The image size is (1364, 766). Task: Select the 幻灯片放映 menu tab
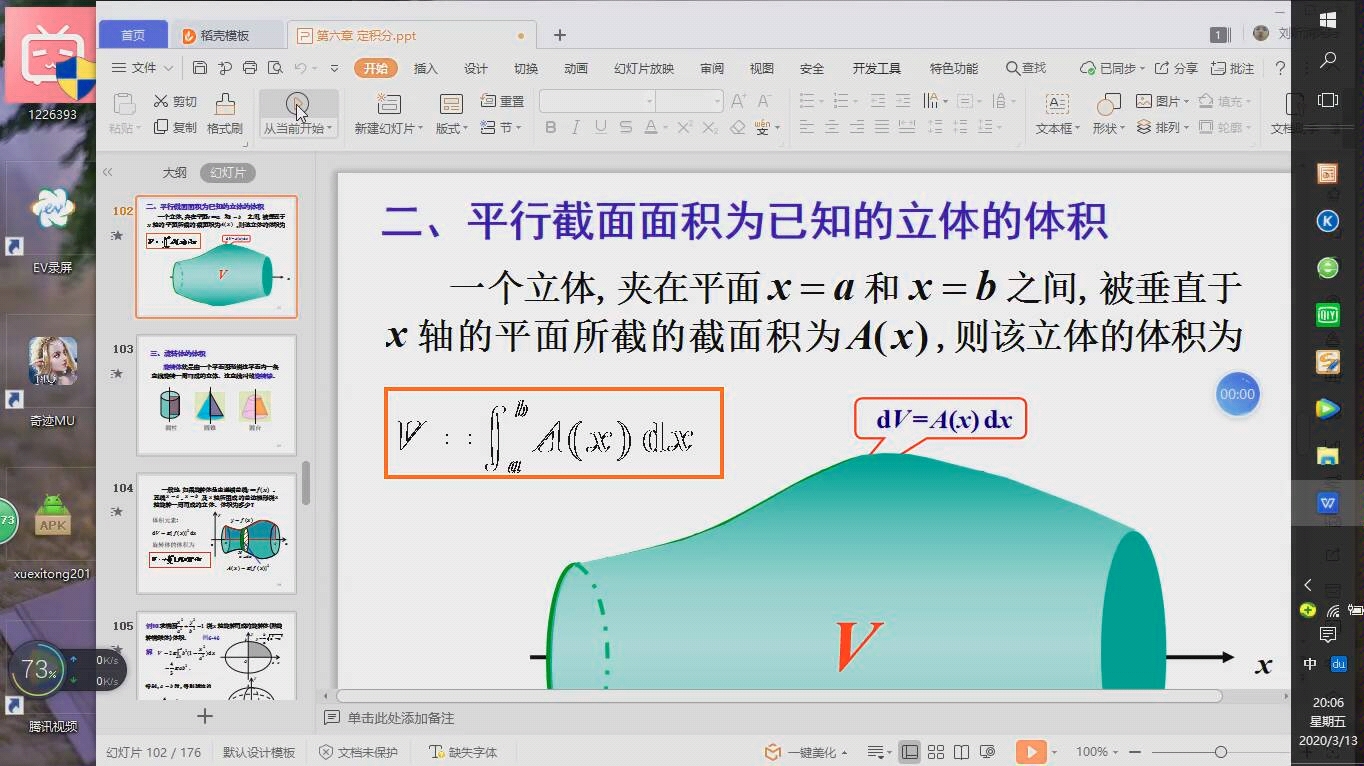pos(644,68)
